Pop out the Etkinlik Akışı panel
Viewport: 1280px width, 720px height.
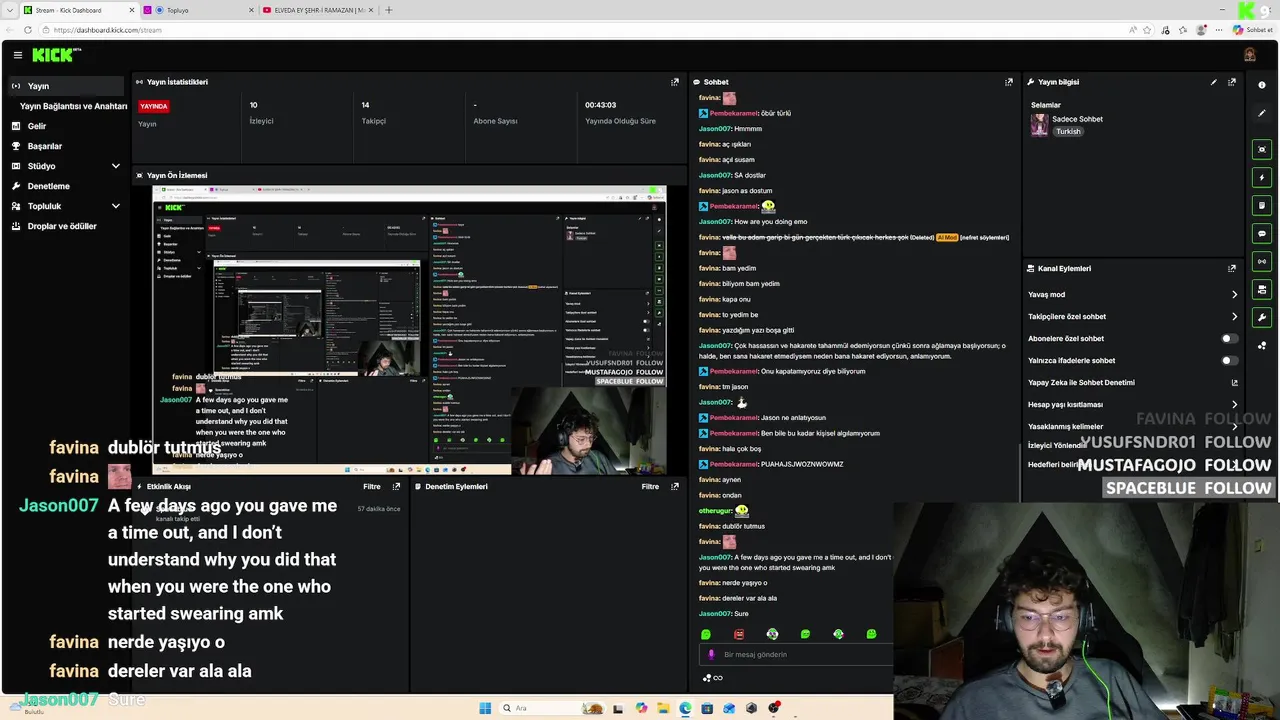pos(396,486)
